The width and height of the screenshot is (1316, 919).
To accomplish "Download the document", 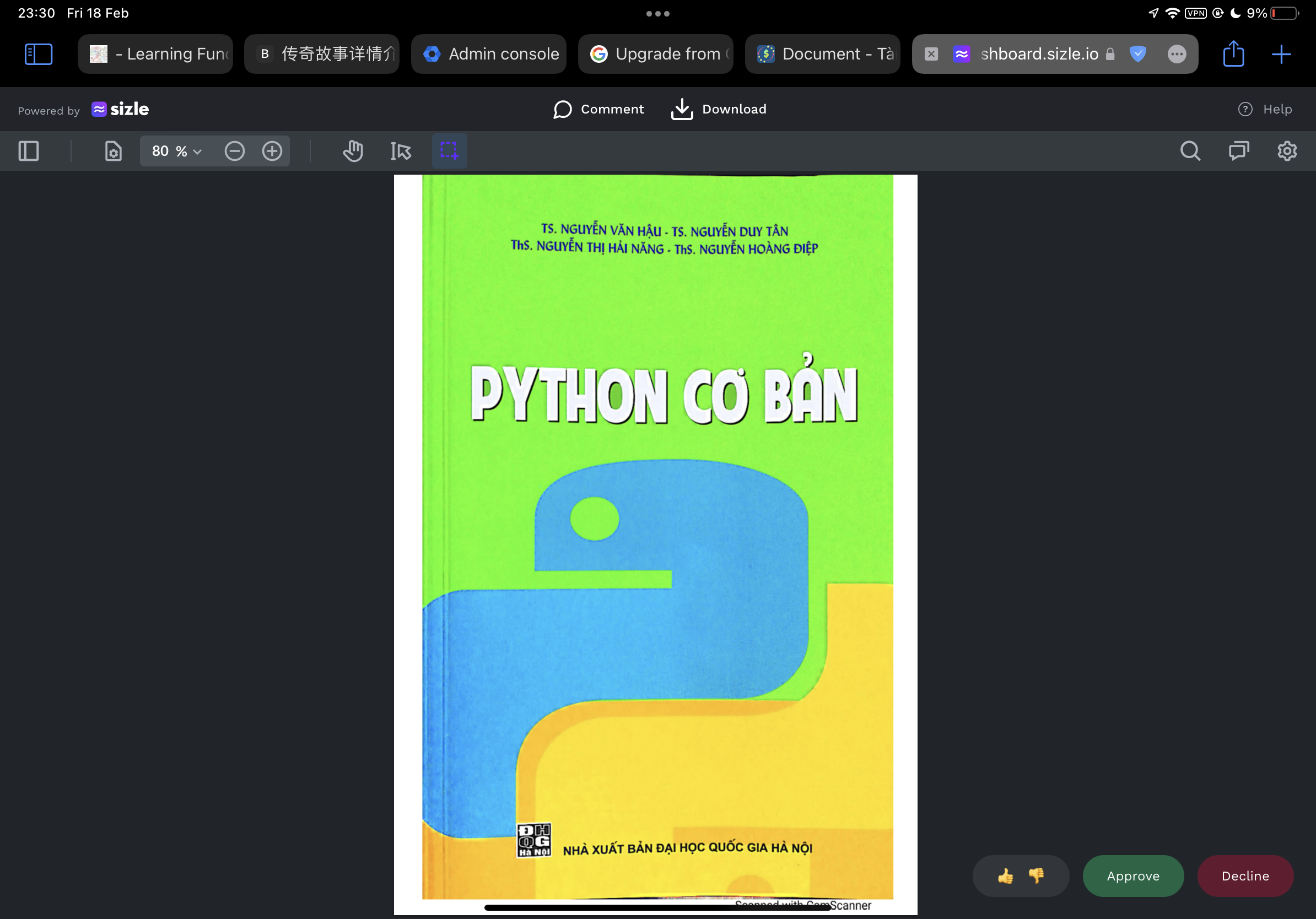I will pyautogui.click(x=718, y=109).
